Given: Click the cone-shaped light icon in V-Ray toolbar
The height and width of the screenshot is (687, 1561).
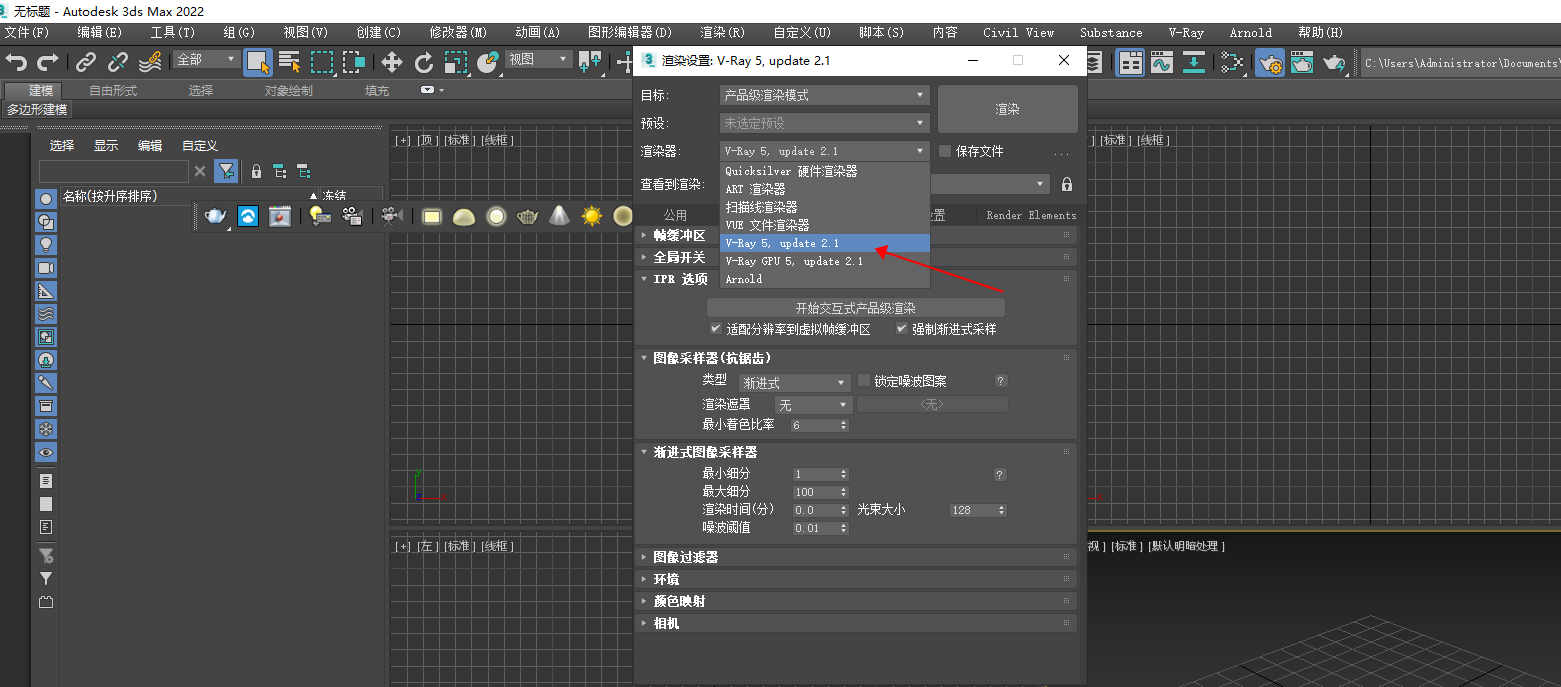Looking at the screenshot, I should click(560, 215).
